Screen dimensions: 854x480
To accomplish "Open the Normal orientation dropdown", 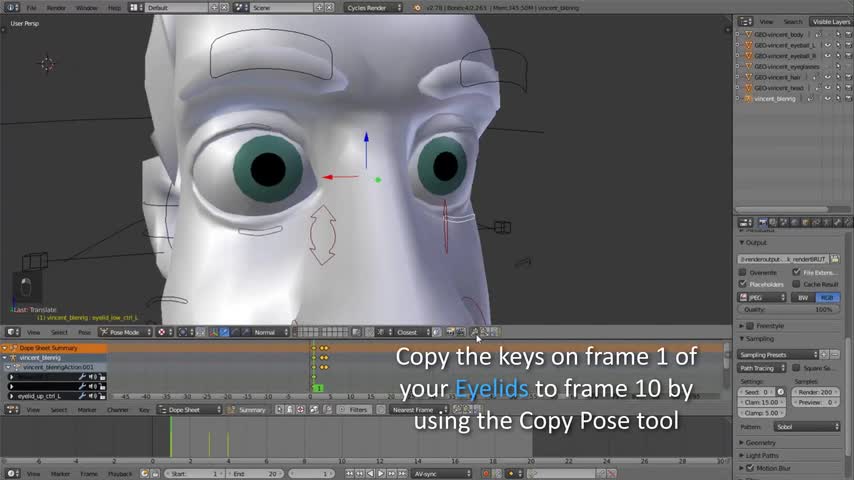I will click(x=270, y=332).
